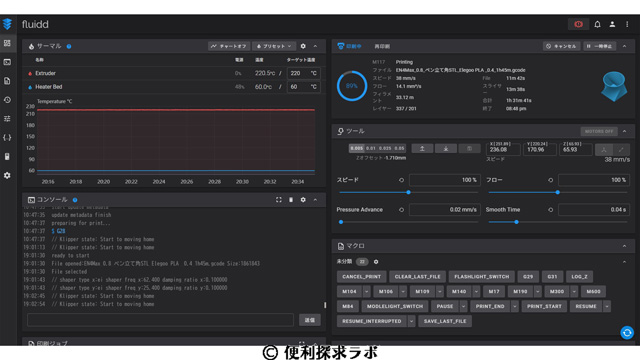Screen dimensions: 640x360
Task: Toggle console fullscreen icon
Action: tap(278, 200)
